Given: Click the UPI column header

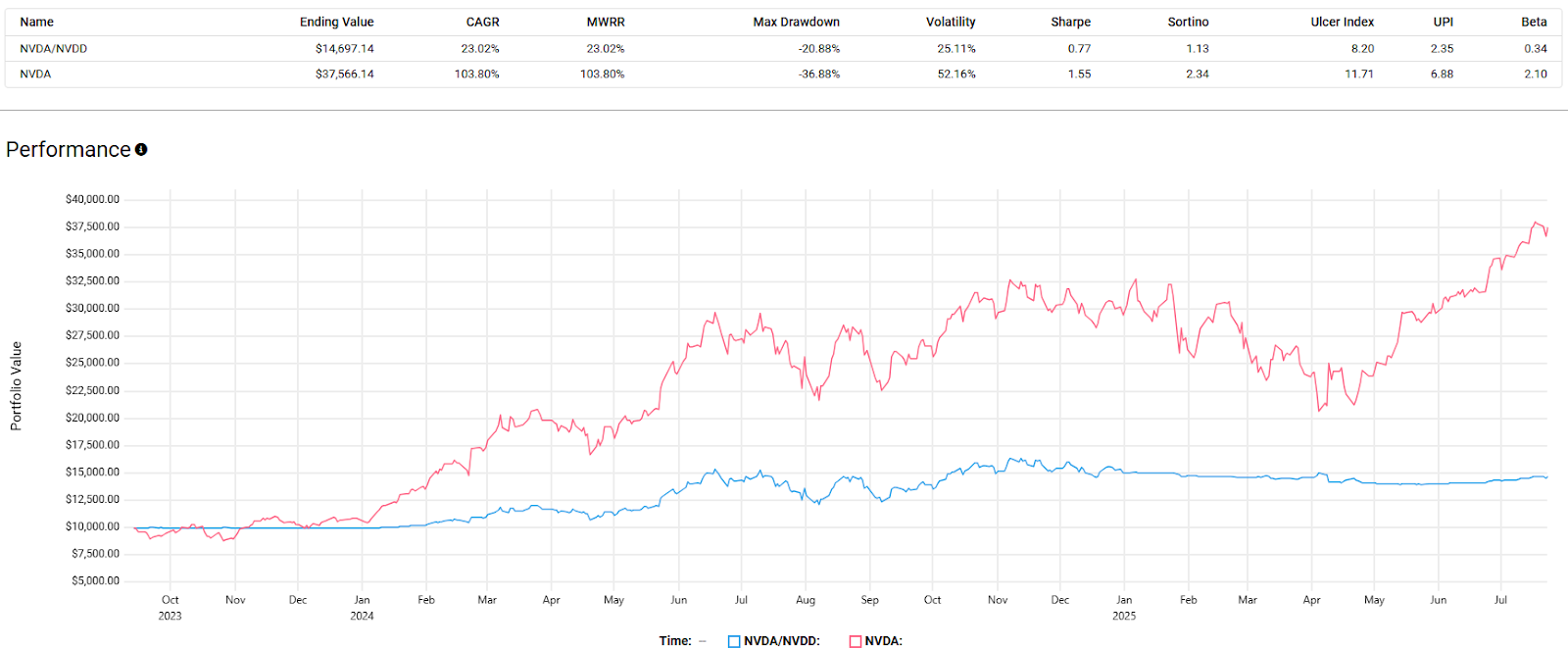Looking at the screenshot, I should coord(1443,22).
